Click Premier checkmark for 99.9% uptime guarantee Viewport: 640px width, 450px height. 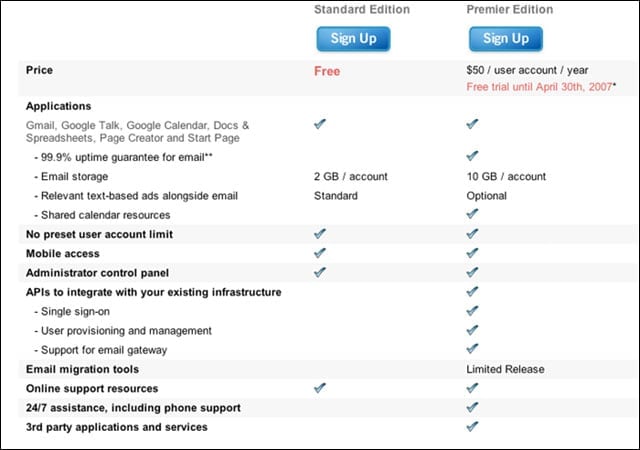point(472,155)
